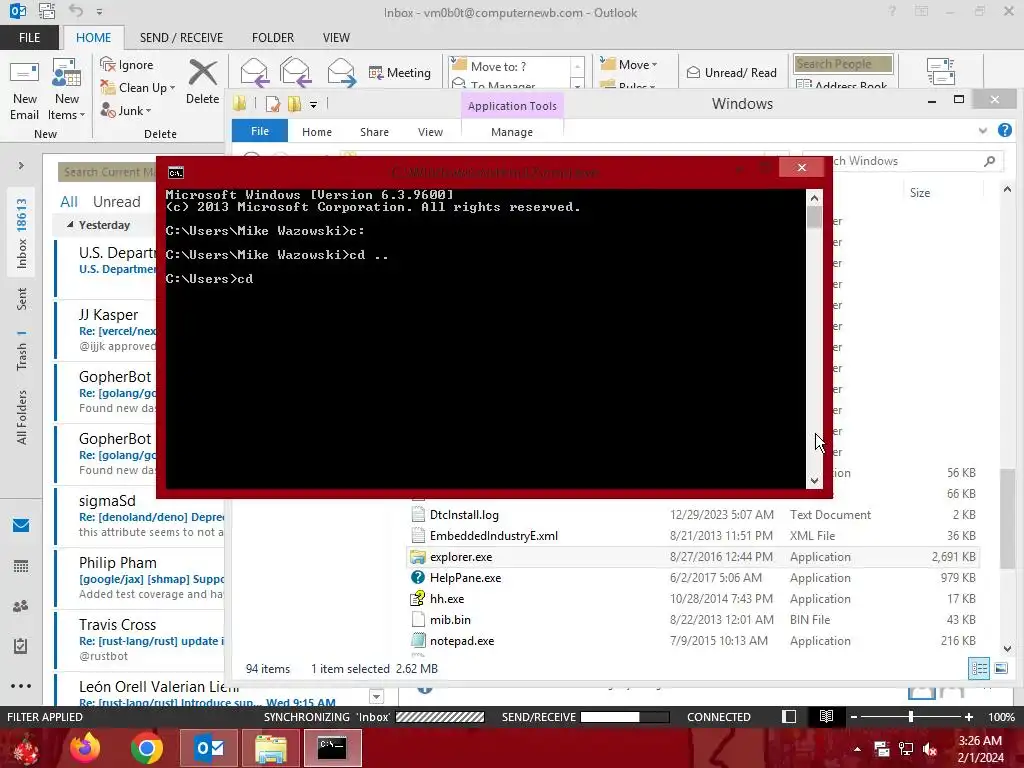Click command prompt scroll down arrow

tap(814, 481)
